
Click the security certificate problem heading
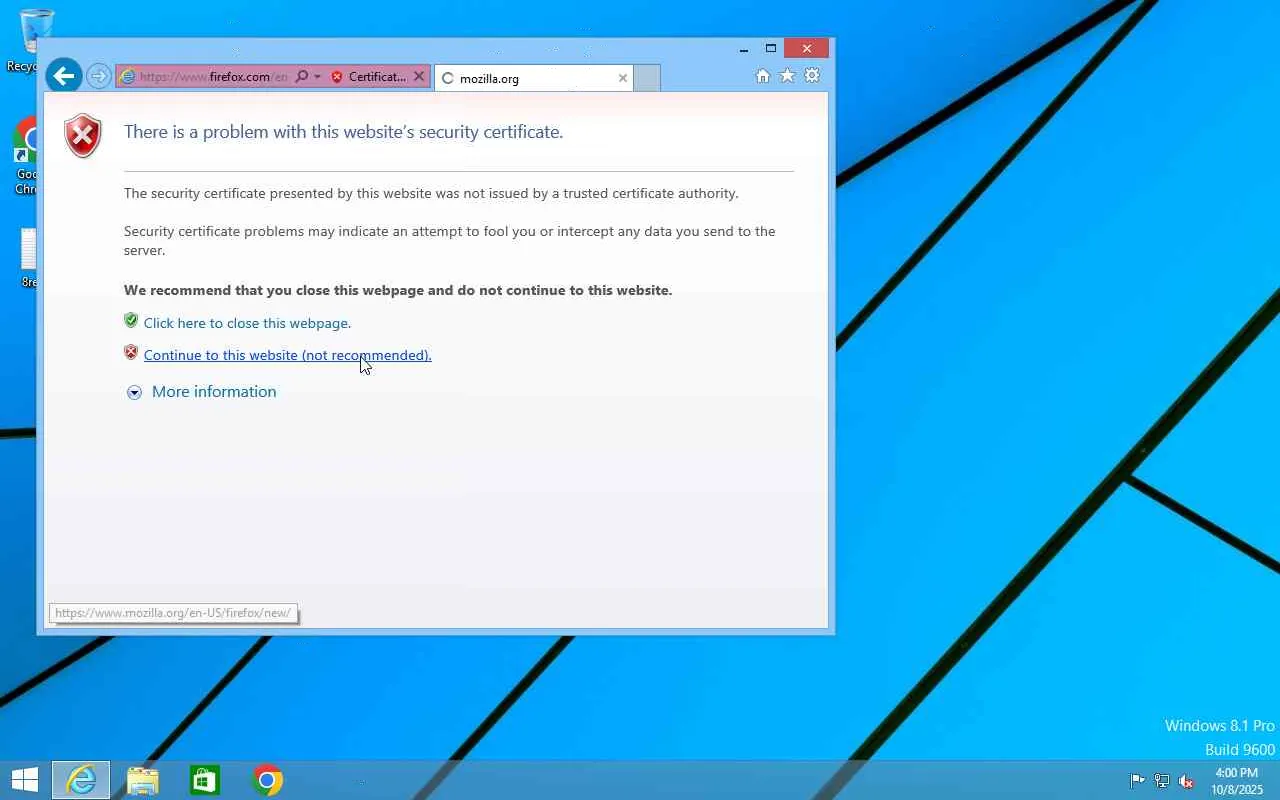pos(343,132)
